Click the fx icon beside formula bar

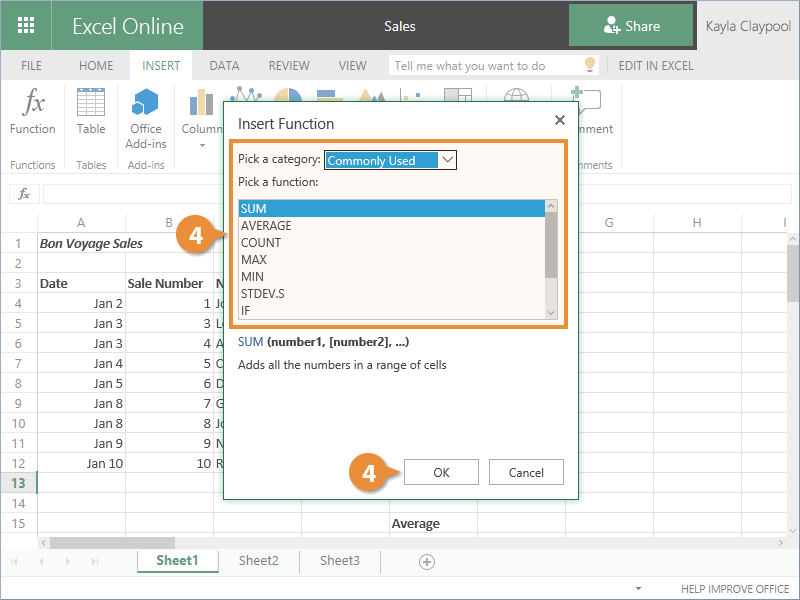click(24, 194)
